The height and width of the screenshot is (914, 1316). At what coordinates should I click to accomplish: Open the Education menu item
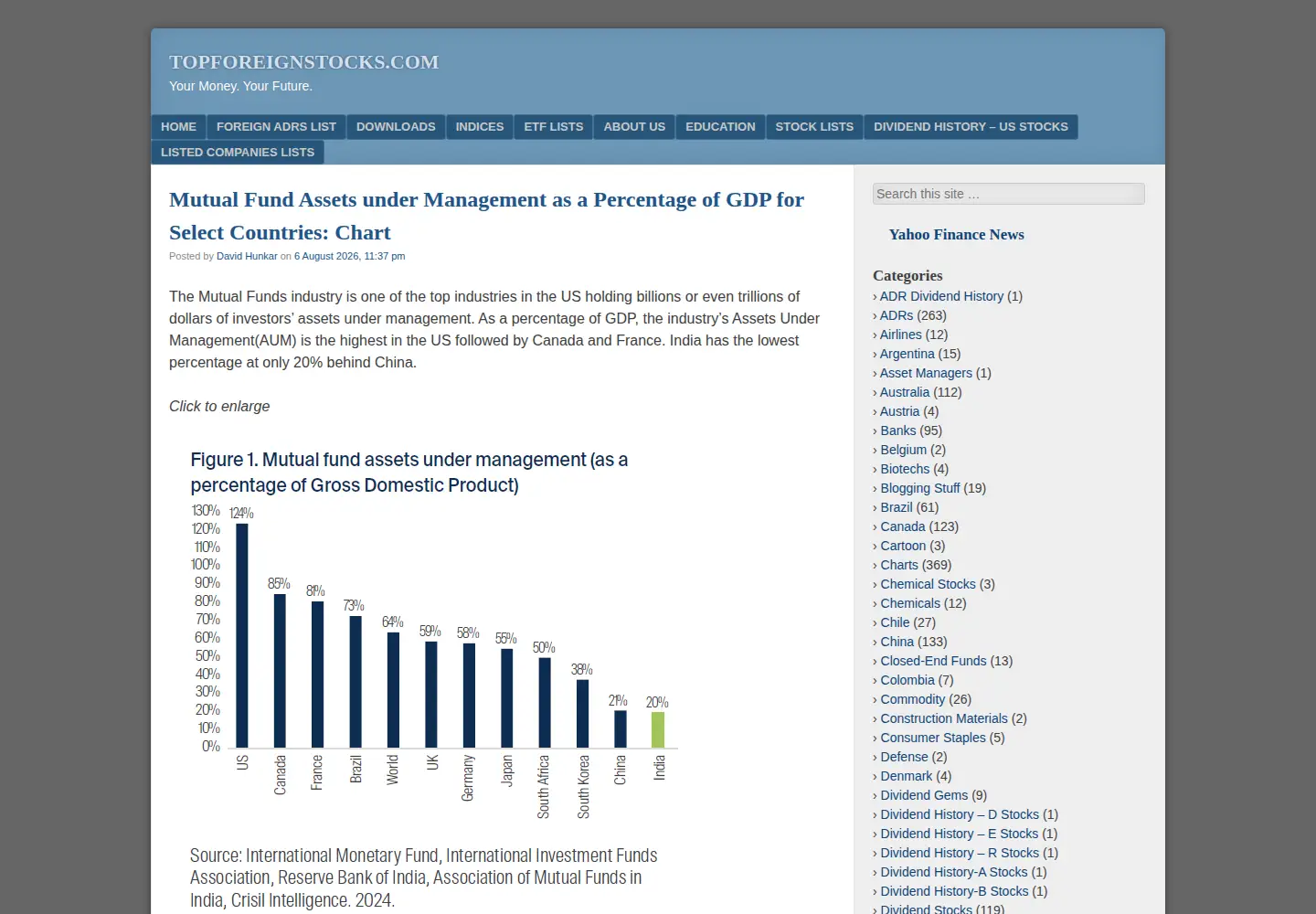[720, 127]
